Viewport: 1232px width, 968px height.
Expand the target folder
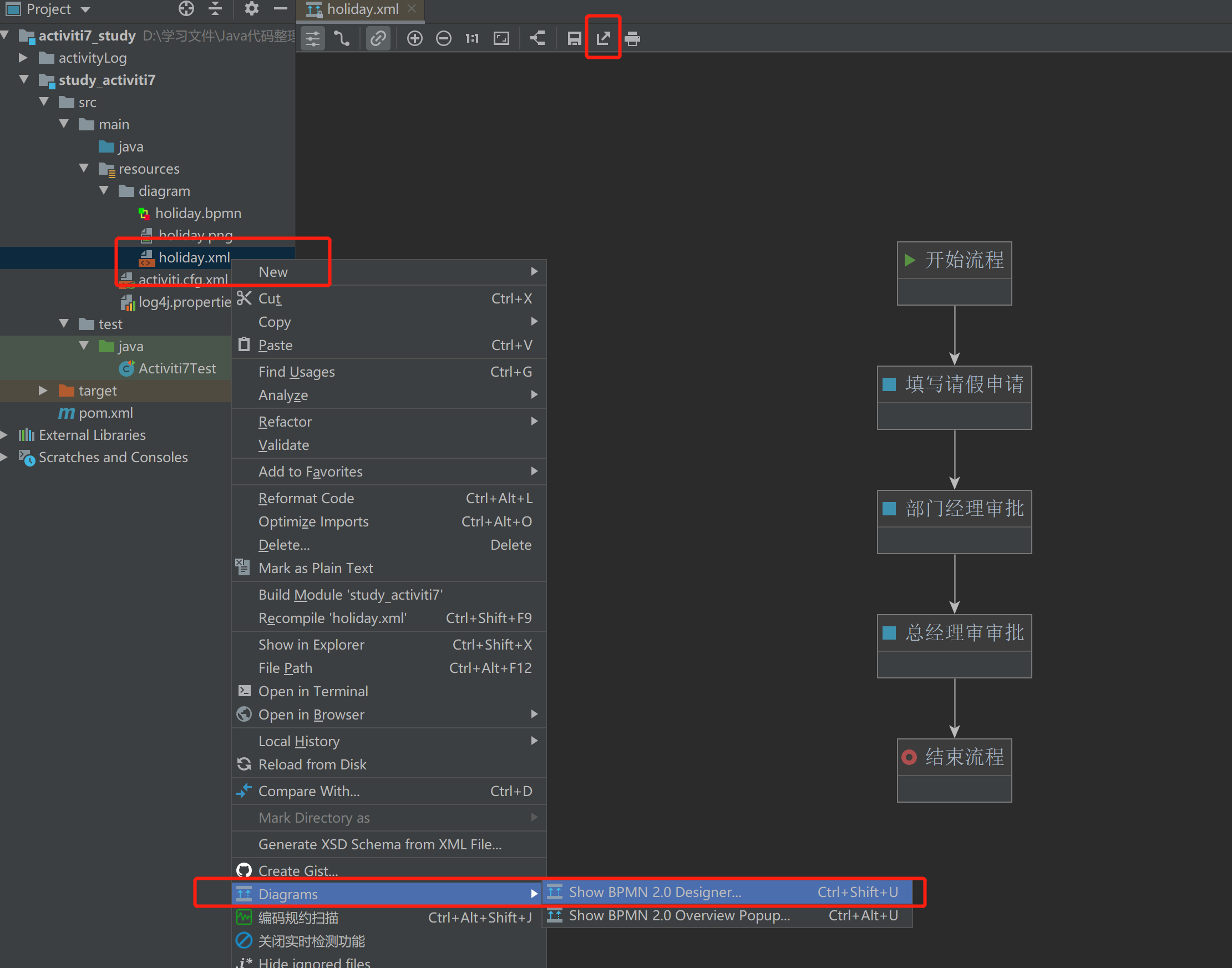point(43,390)
